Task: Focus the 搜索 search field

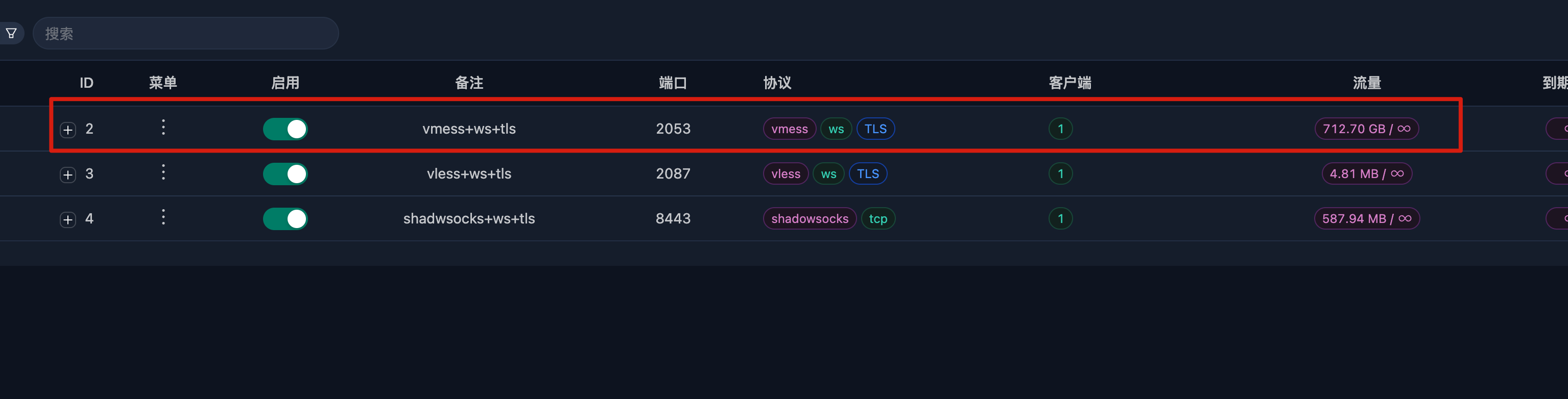Action: click(185, 34)
